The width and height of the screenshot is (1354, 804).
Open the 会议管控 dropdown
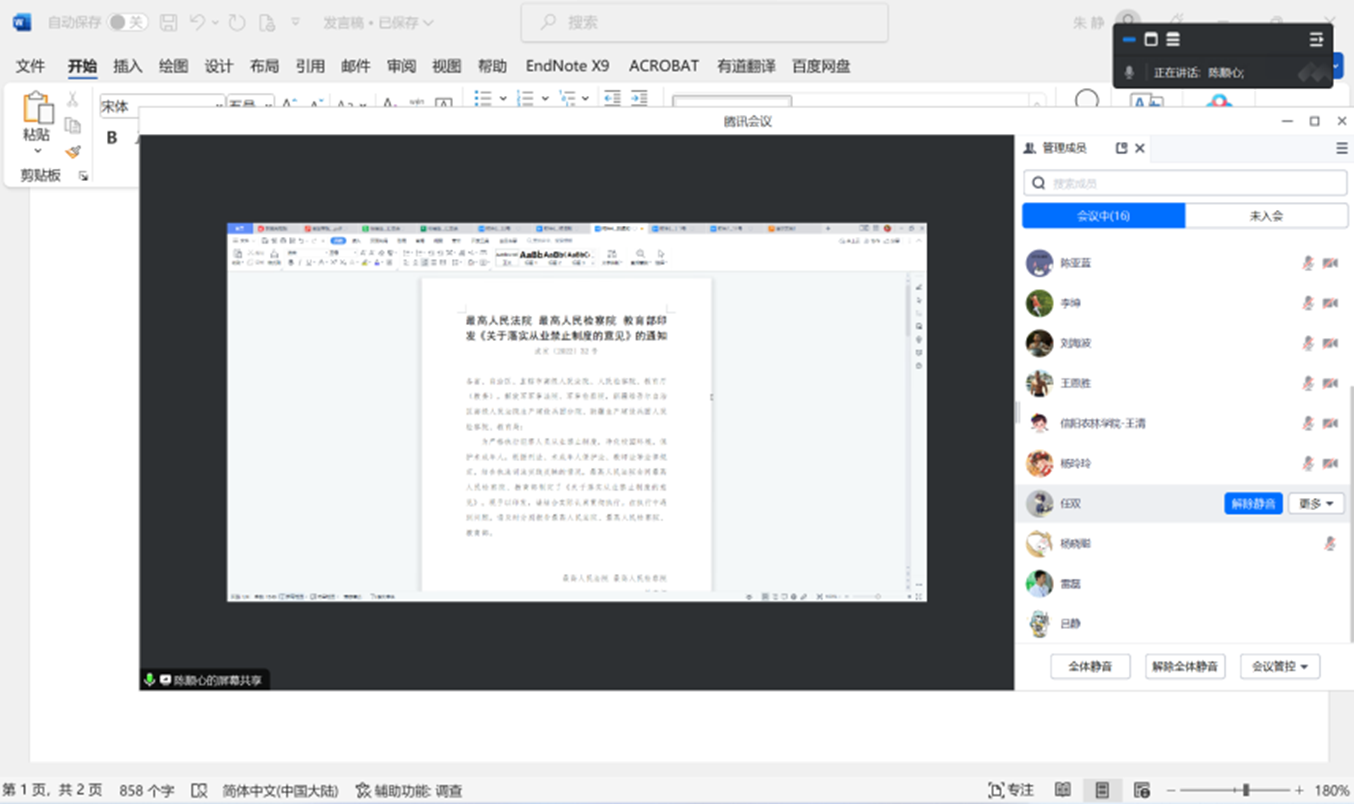coord(1279,666)
